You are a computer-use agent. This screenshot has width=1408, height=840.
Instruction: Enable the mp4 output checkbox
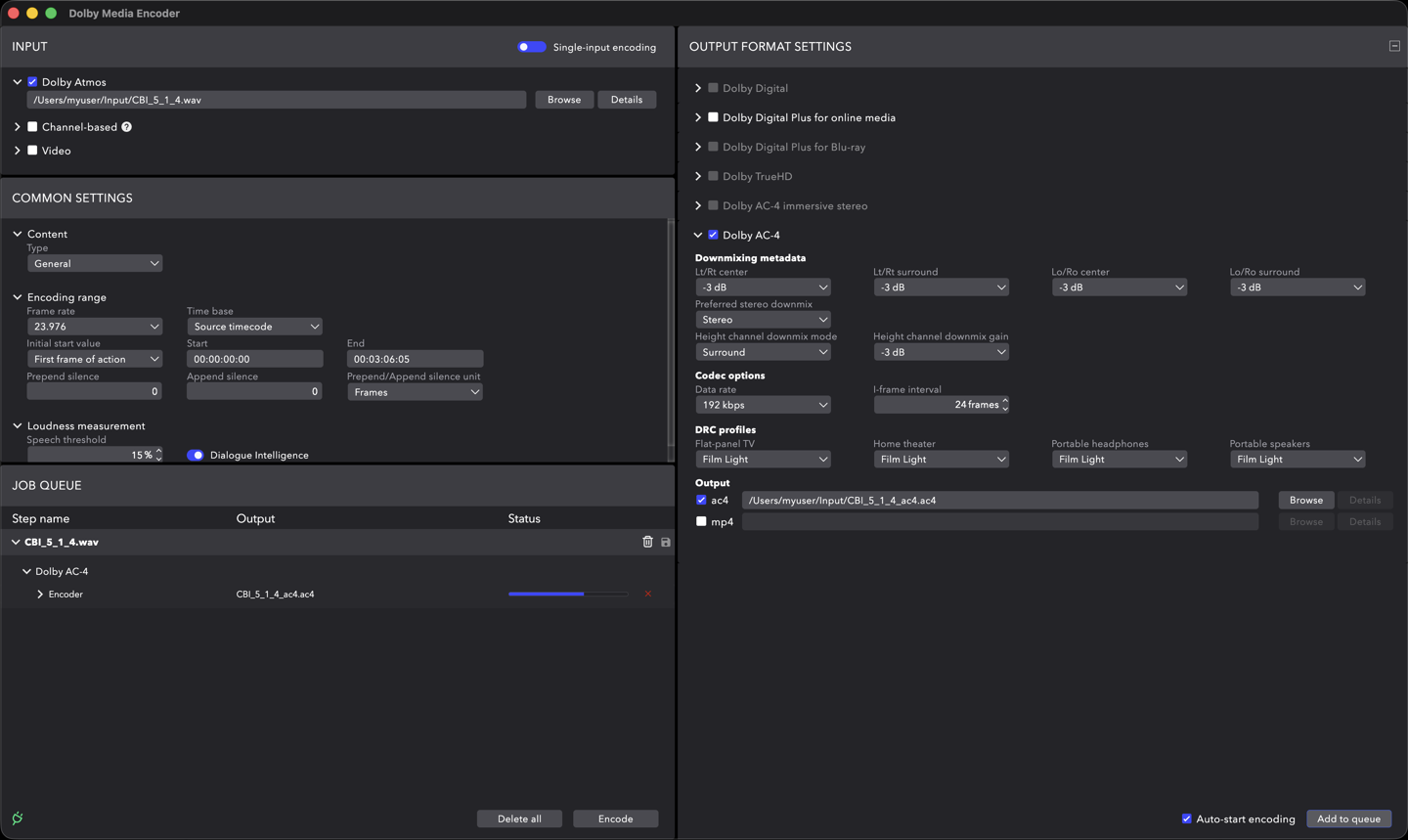701,521
